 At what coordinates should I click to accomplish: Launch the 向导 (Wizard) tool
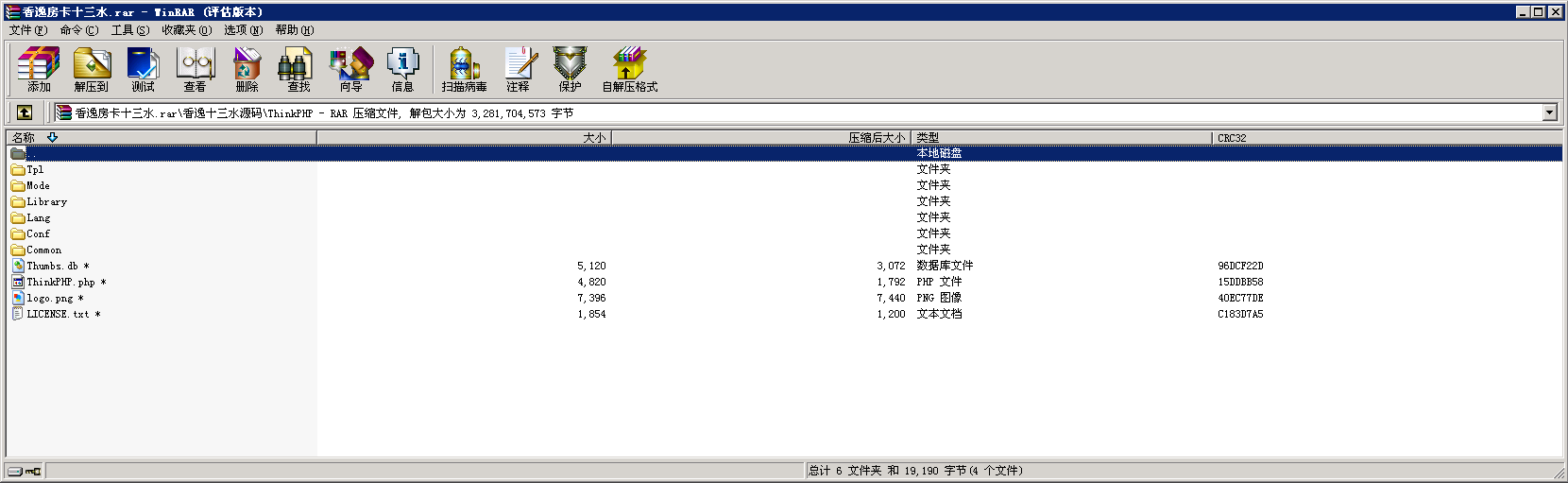[x=350, y=69]
